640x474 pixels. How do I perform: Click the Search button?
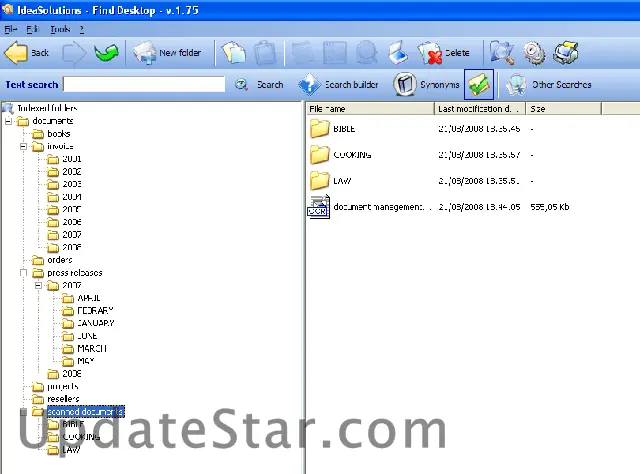click(x=259, y=85)
